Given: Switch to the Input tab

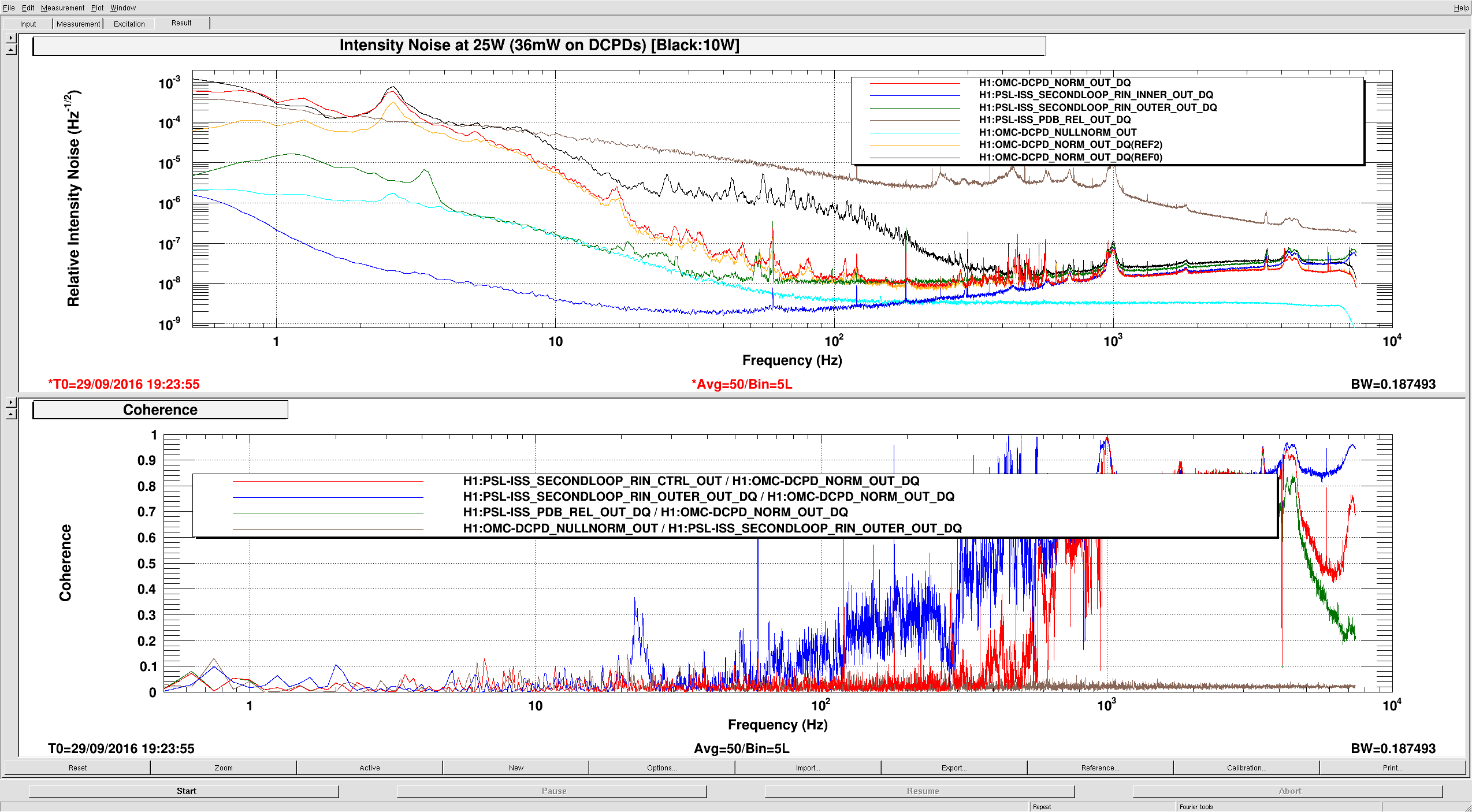Looking at the screenshot, I should 28,24.
